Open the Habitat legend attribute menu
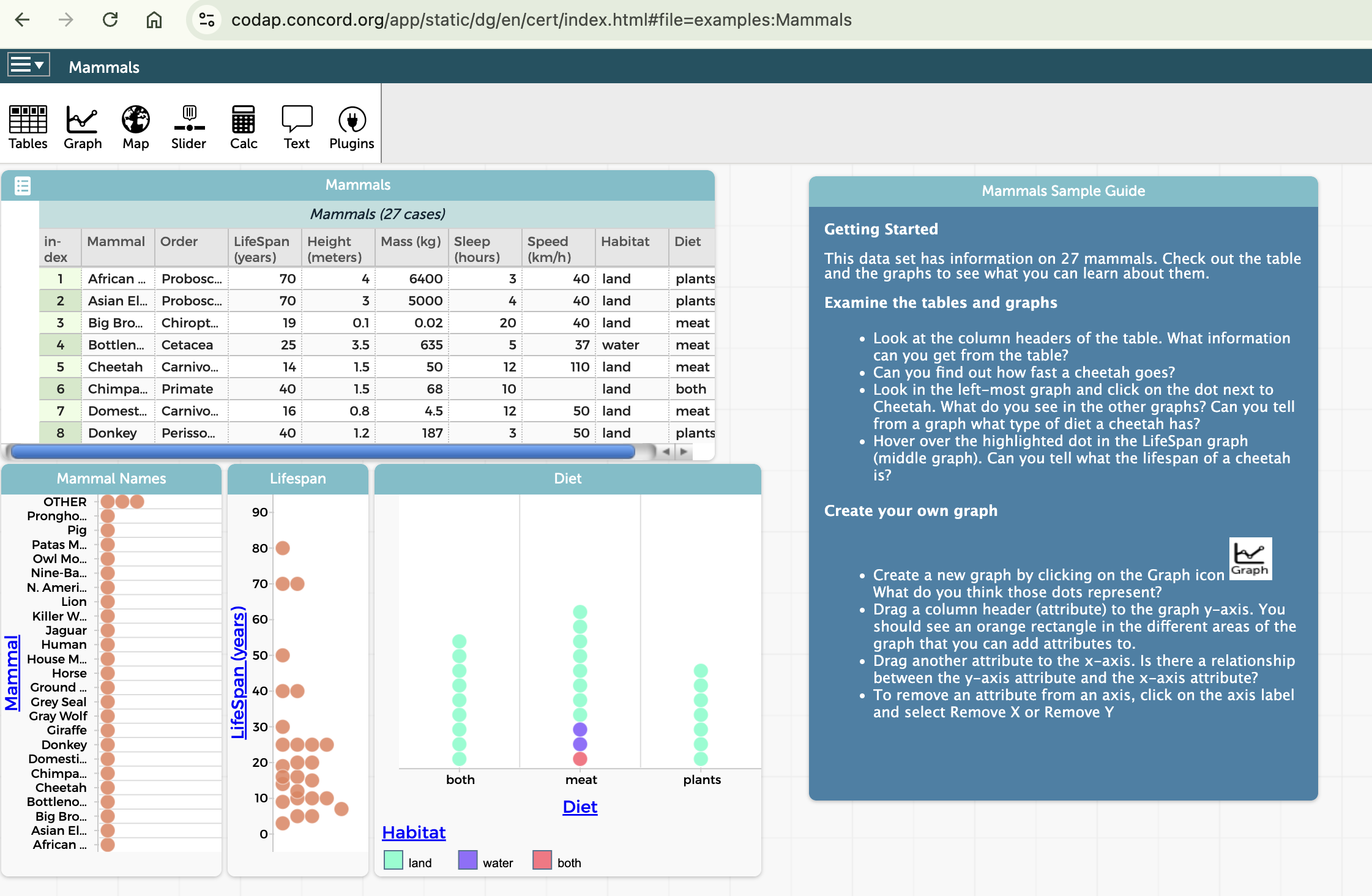Screen dimensions: 1372x896 [x=413, y=832]
